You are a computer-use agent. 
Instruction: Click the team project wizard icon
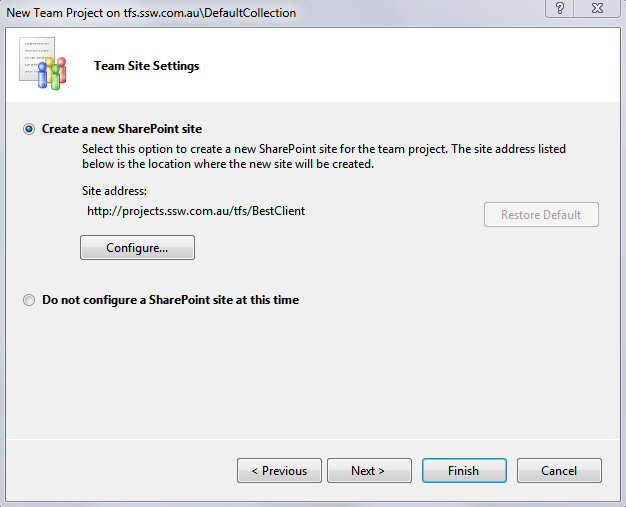click(x=42, y=65)
